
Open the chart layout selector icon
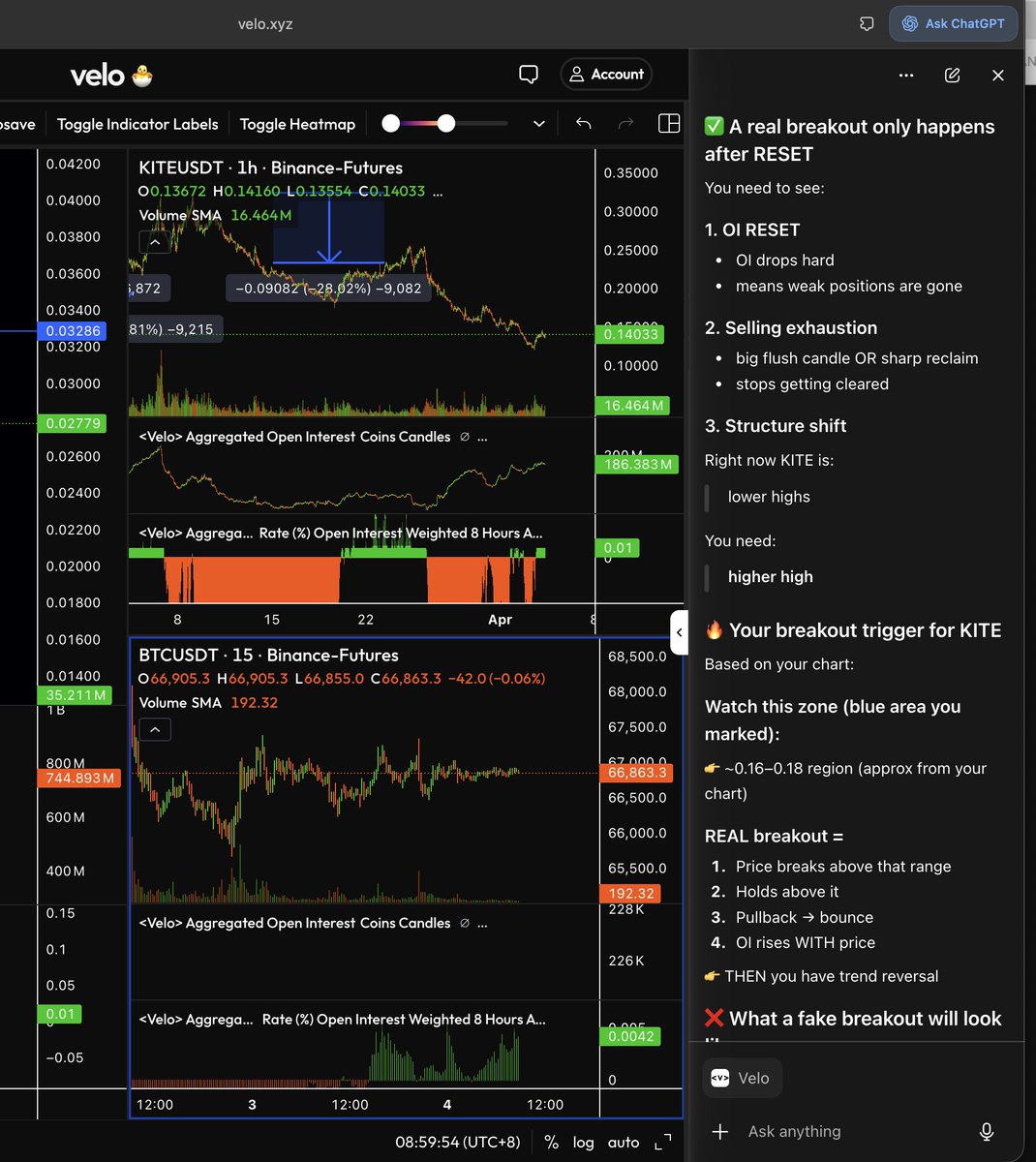point(669,123)
